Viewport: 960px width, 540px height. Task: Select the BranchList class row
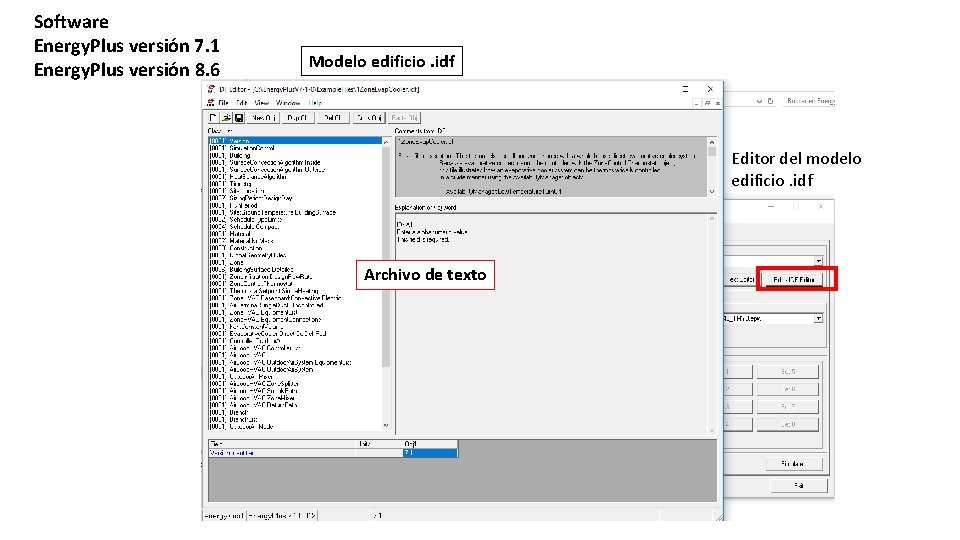point(295,419)
